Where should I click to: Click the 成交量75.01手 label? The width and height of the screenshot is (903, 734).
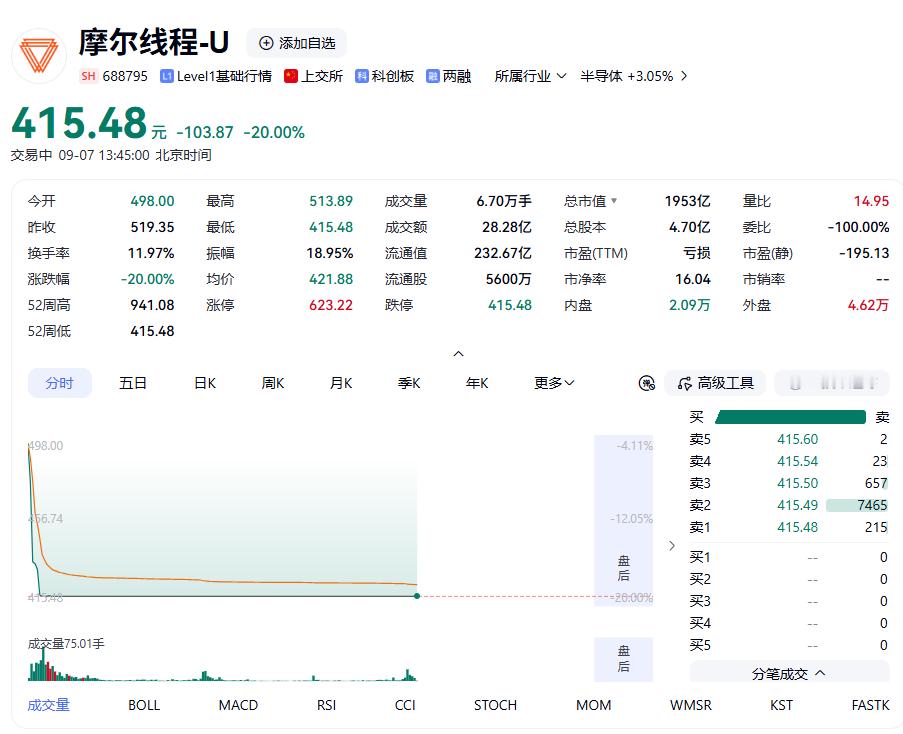pyautogui.click(x=66, y=644)
